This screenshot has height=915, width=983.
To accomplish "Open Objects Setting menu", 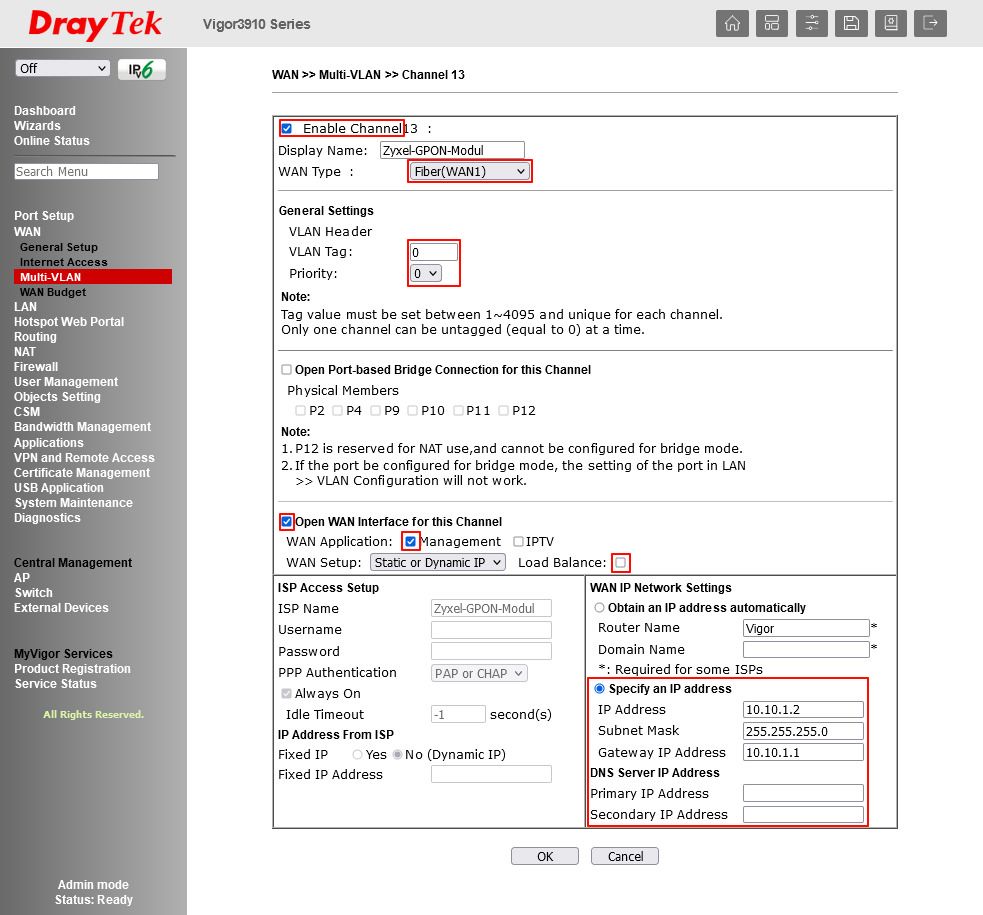I will coord(57,397).
